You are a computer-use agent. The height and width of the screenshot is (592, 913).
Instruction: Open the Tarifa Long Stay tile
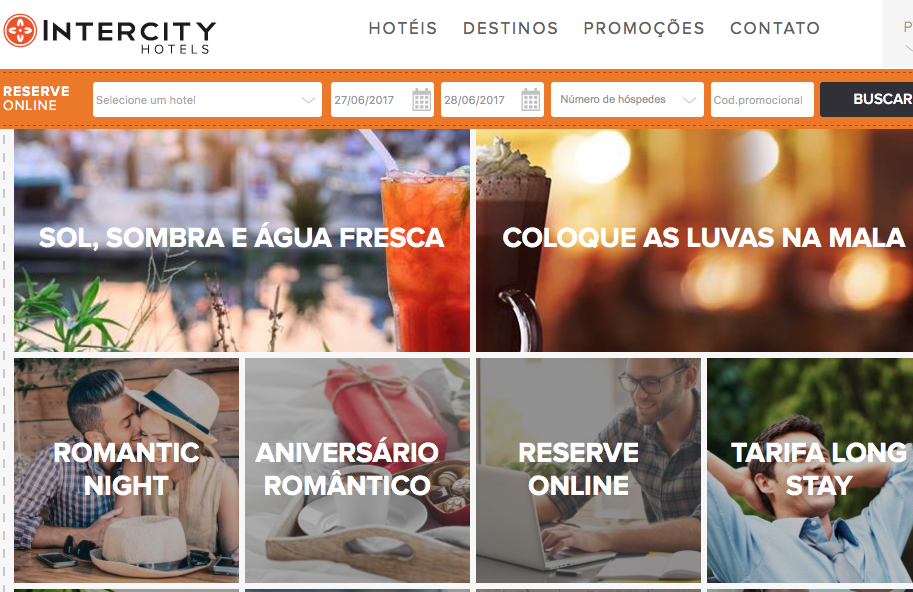[x=810, y=470]
